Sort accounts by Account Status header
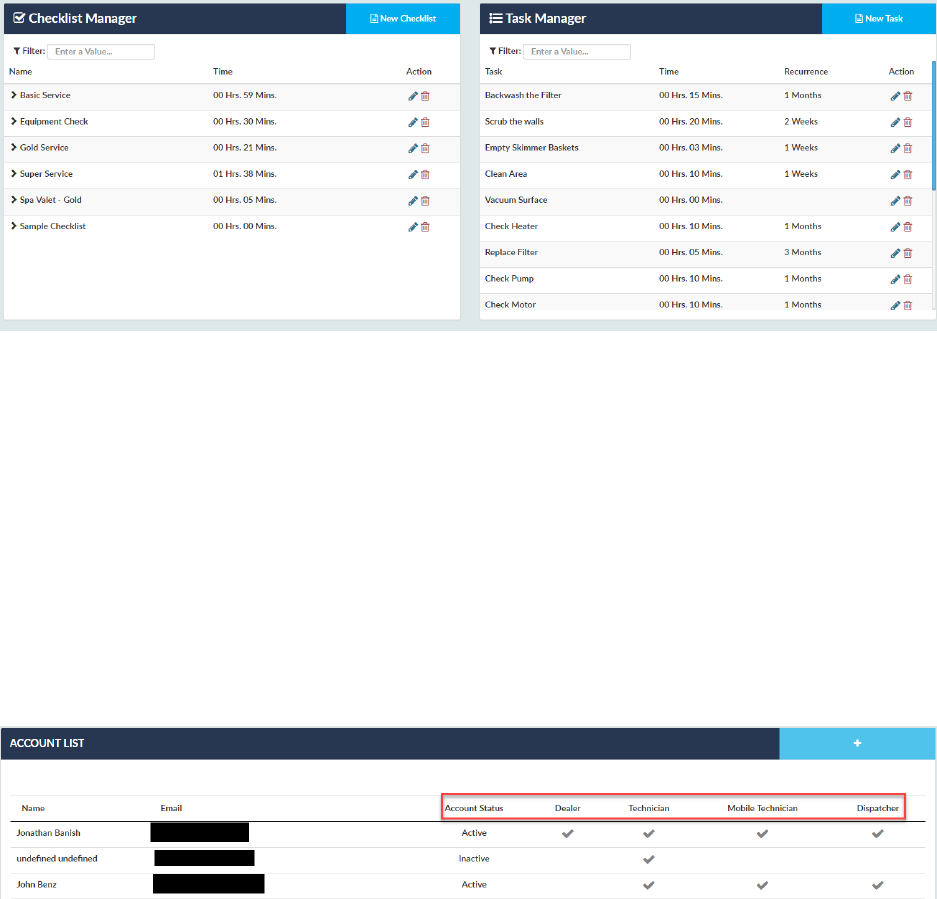Image resolution: width=937 pixels, height=899 pixels. click(474, 808)
